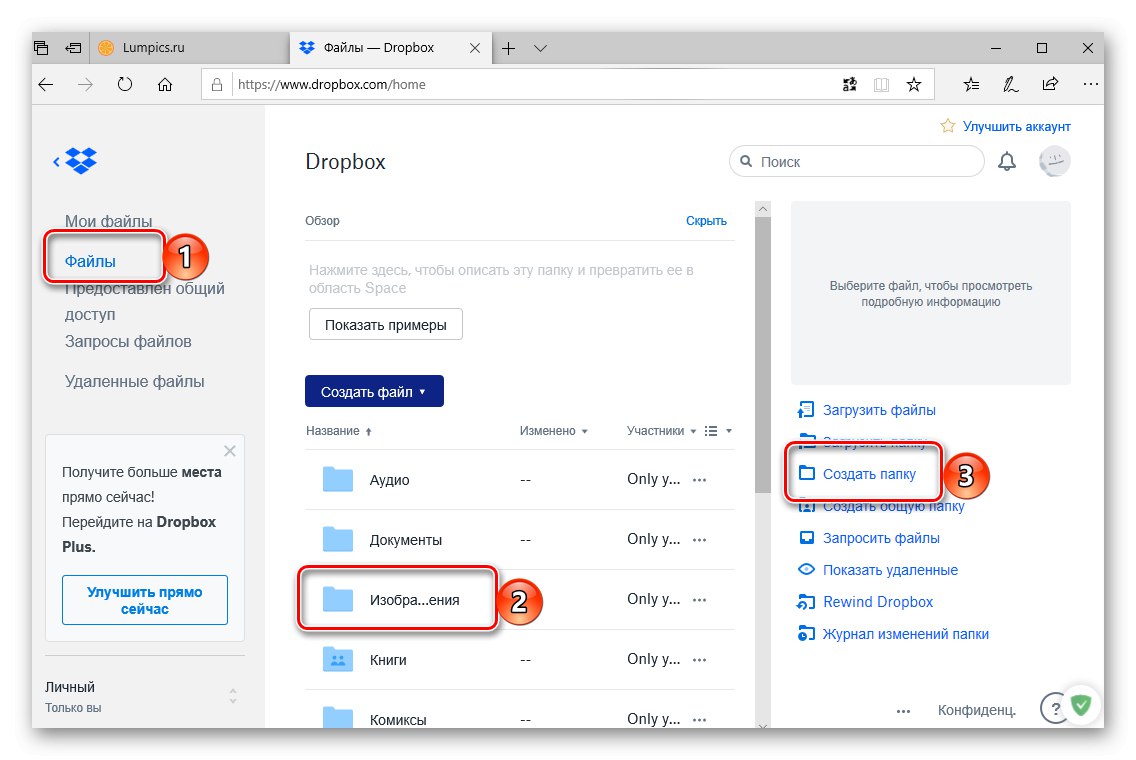Image resolution: width=1136 pixels, height=760 pixels.
Task: Sort by Название column
Action: [x=338, y=430]
